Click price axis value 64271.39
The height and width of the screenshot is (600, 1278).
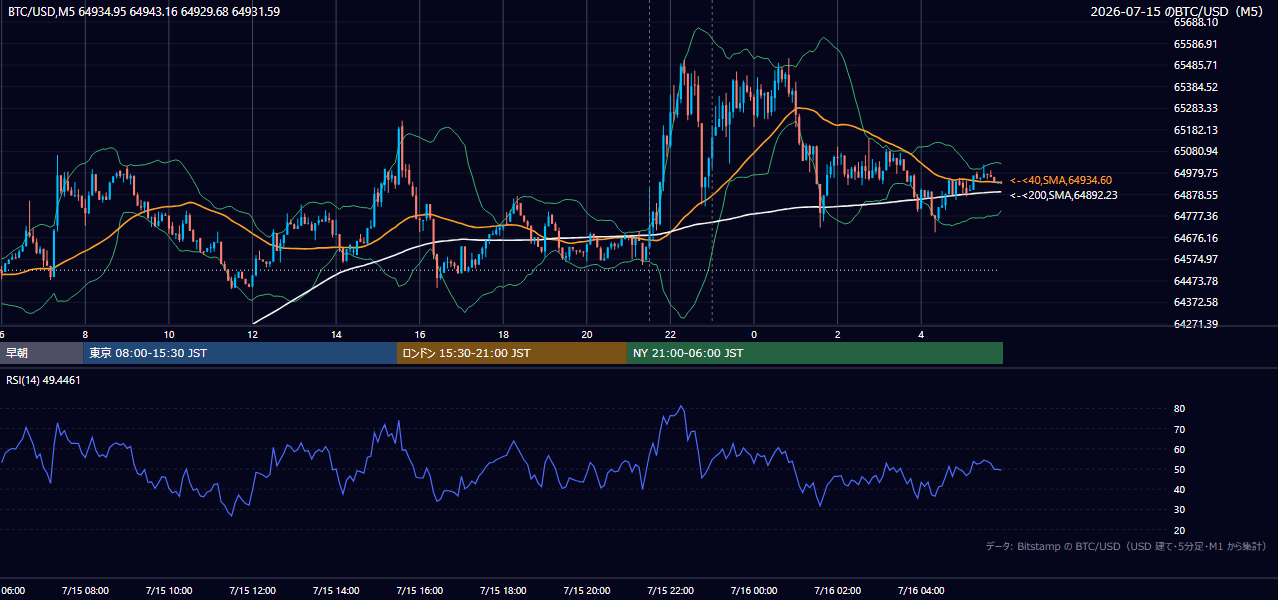pyautogui.click(x=1195, y=324)
